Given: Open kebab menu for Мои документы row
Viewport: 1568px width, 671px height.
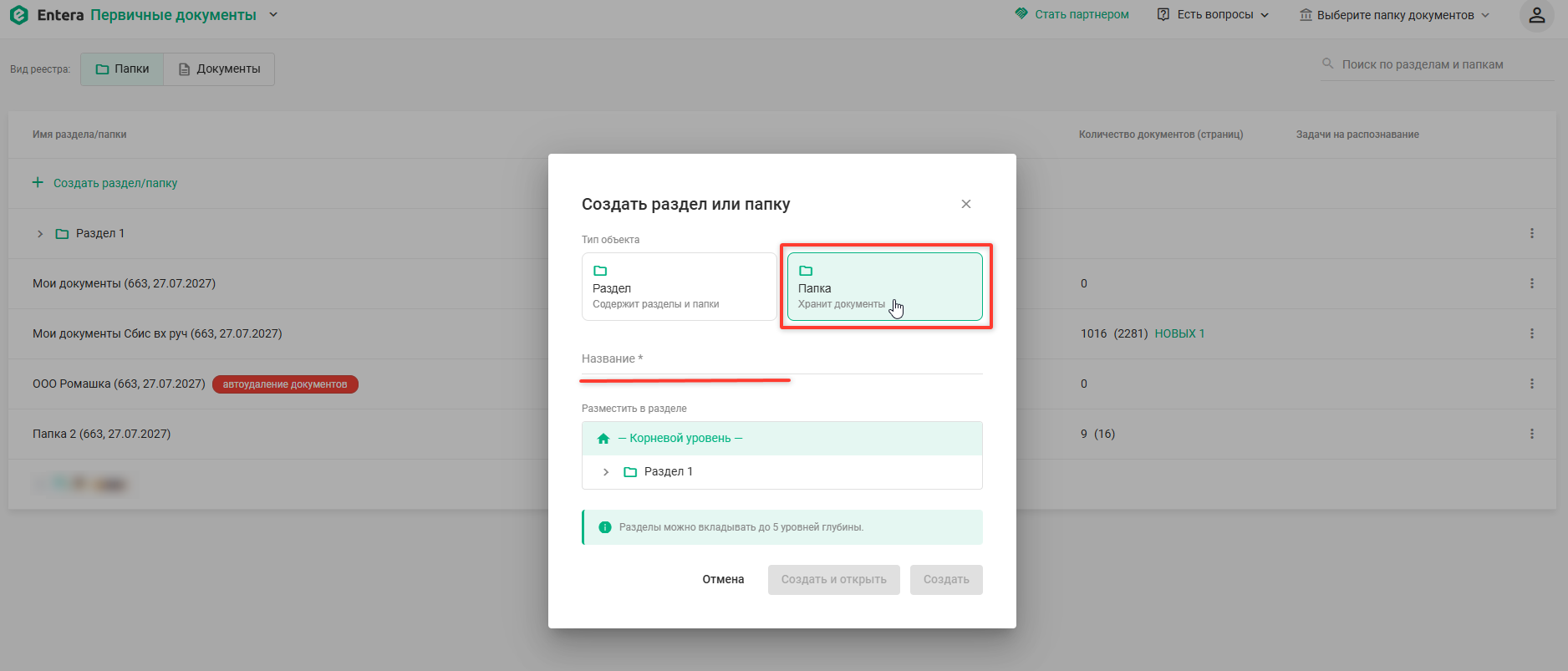Looking at the screenshot, I should 1532,283.
